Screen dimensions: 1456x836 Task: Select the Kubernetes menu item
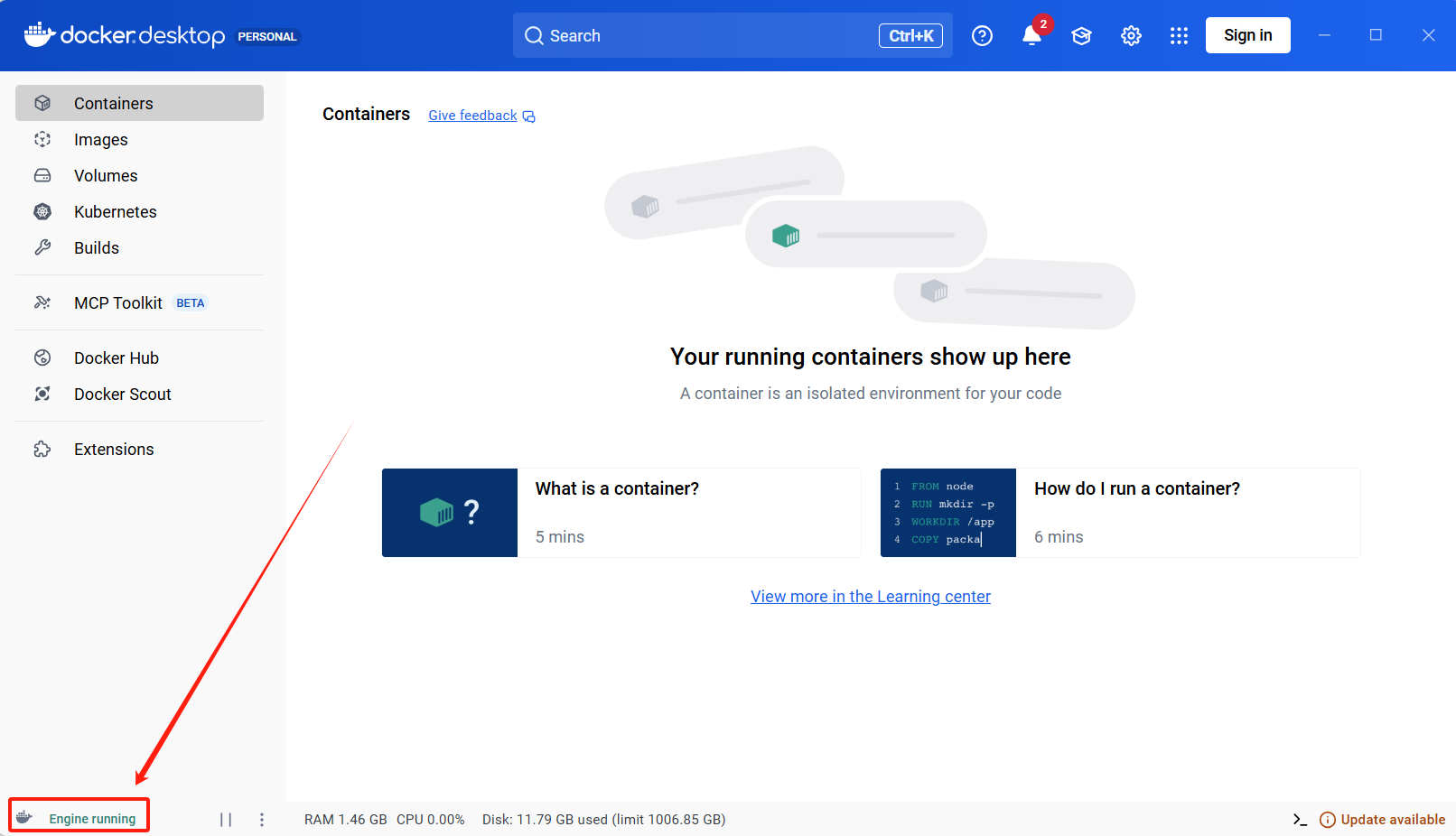tap(139, 211)
